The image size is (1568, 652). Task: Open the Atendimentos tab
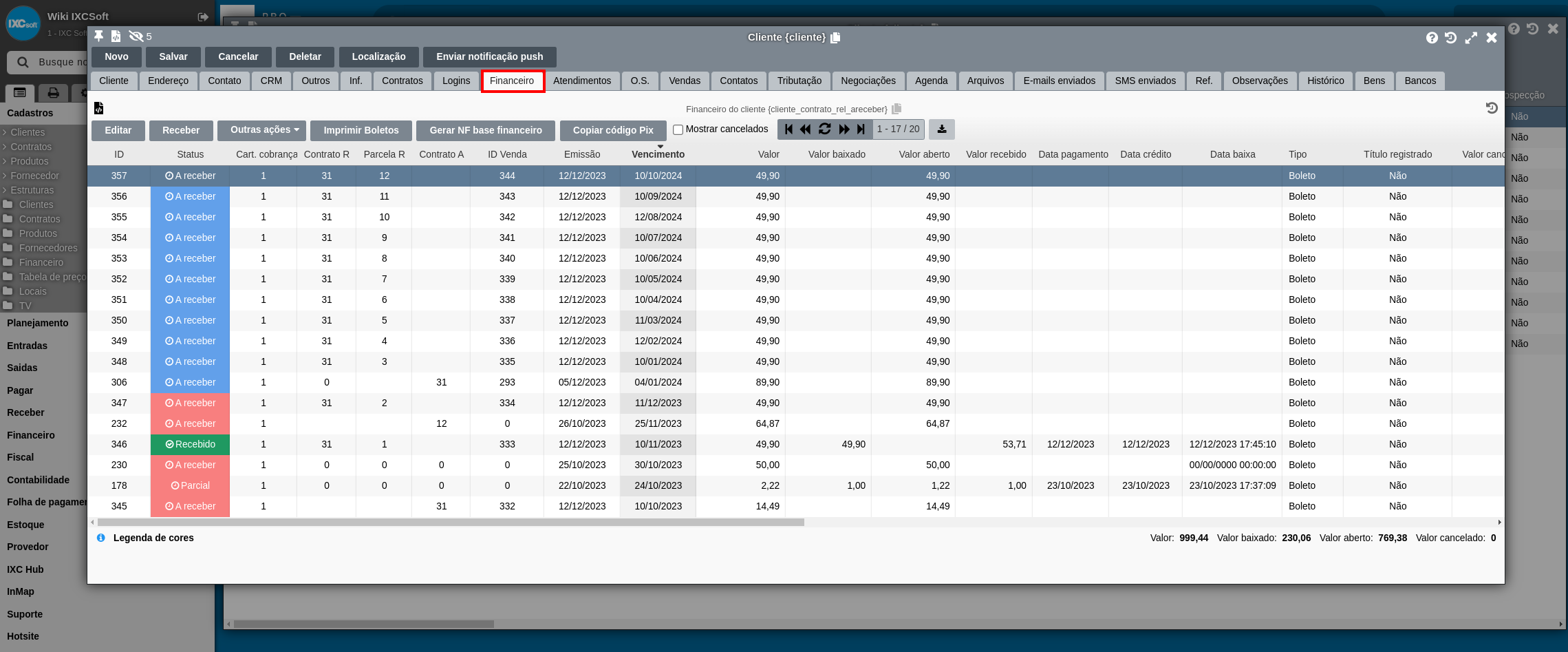point(581,81)
